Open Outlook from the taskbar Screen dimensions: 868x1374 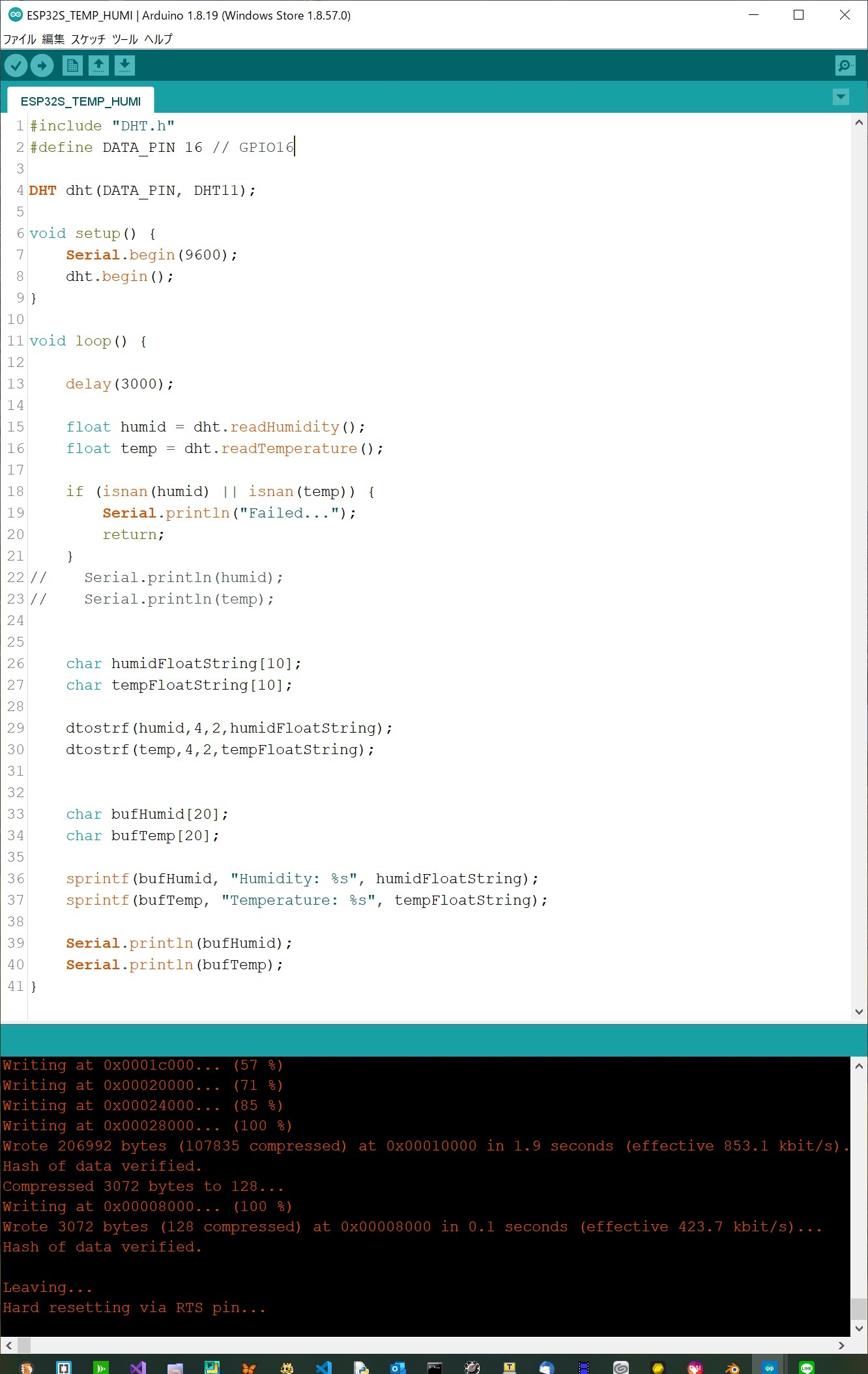[398, 1367]
